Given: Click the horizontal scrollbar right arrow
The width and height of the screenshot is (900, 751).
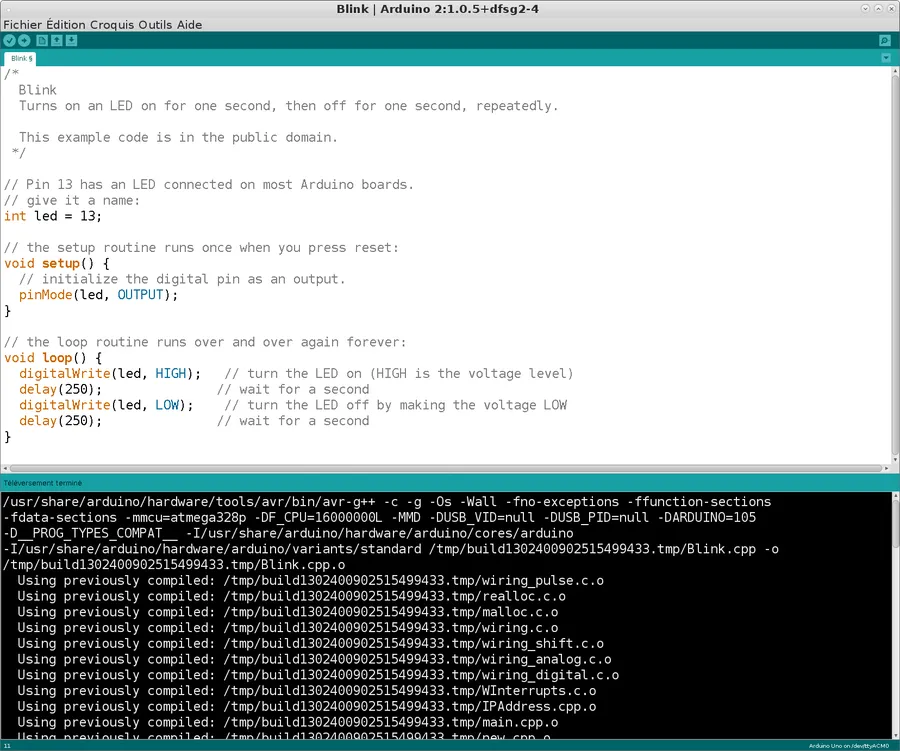Looking at the screenshot, I should (x=886, y=469).
